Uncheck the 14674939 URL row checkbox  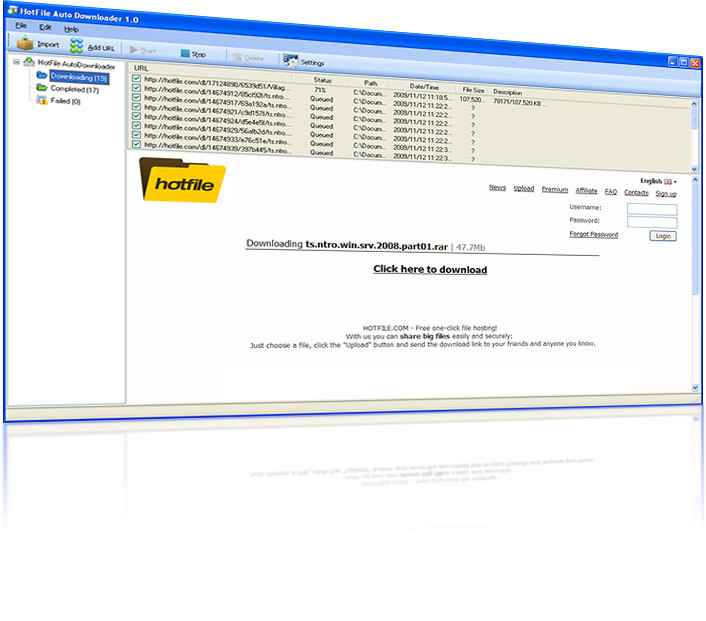coord(136,144)
